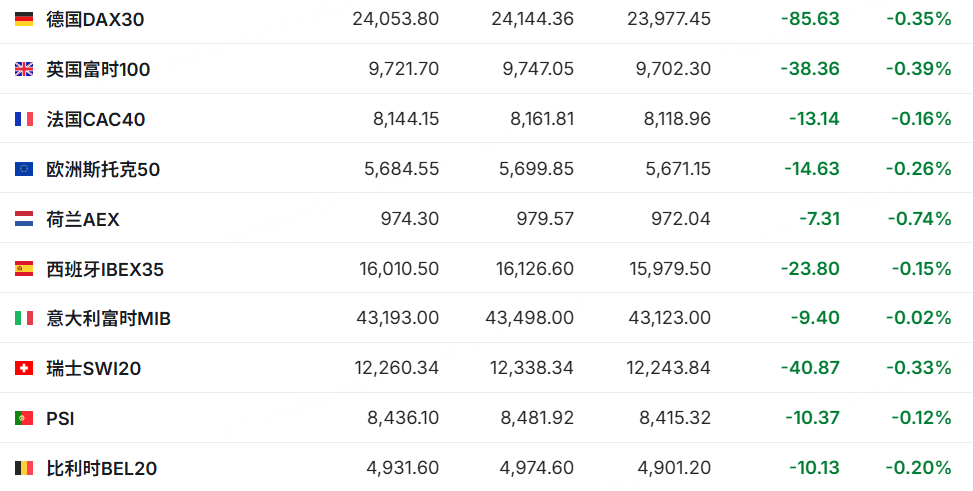
Task: Click the Spanish flag icon
Action: [24, 269]
